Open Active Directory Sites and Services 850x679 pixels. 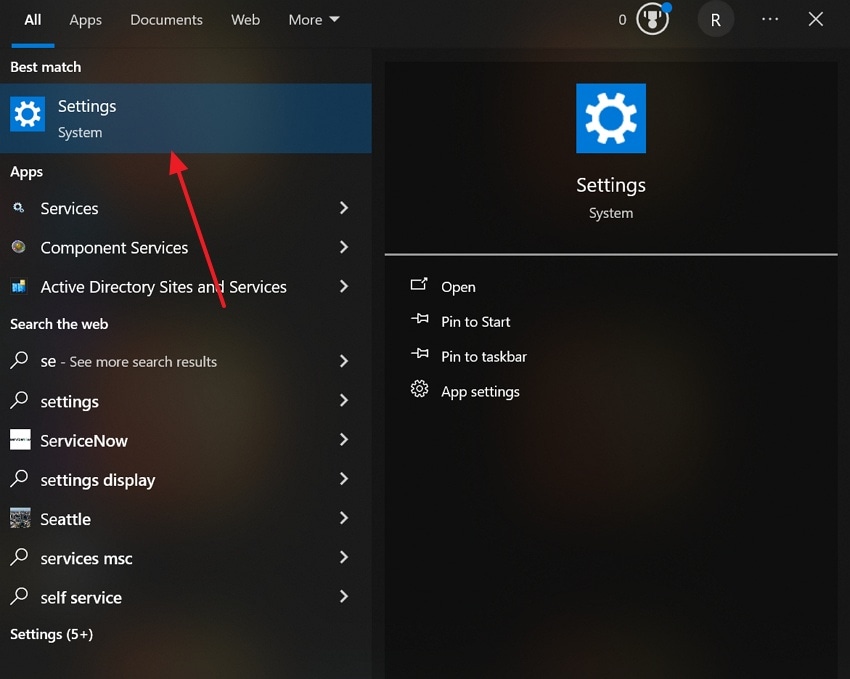[x=164, y=287]
